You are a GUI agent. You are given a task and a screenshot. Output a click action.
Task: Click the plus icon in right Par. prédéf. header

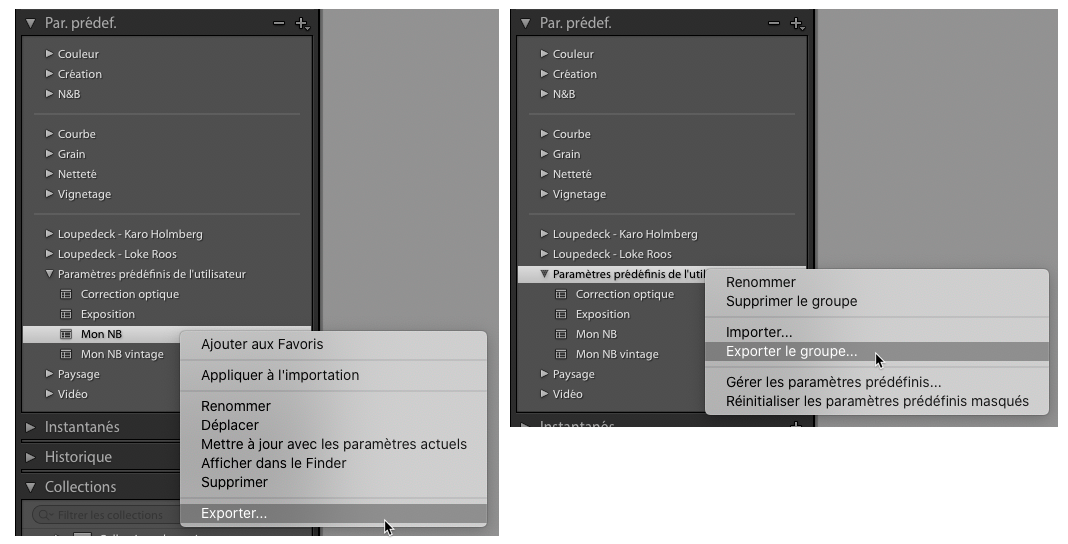coord(796,23)
